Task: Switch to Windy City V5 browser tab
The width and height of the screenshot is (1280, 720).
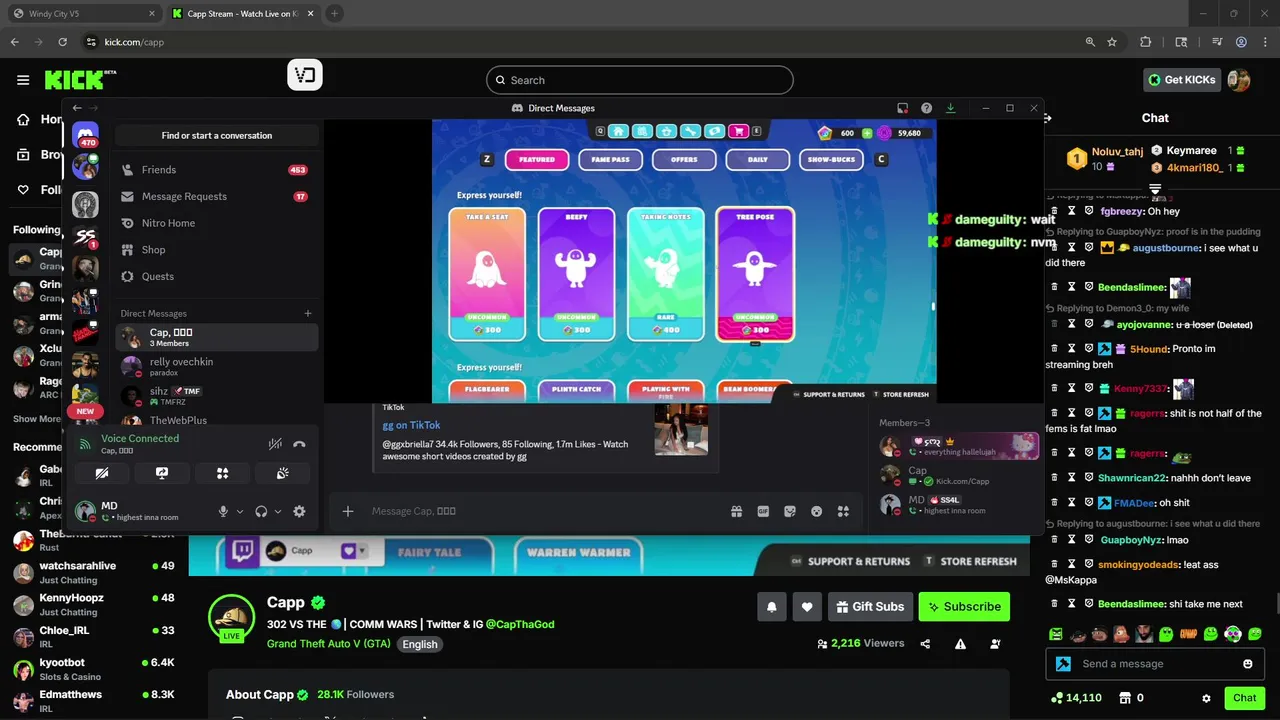Action: 84,14
